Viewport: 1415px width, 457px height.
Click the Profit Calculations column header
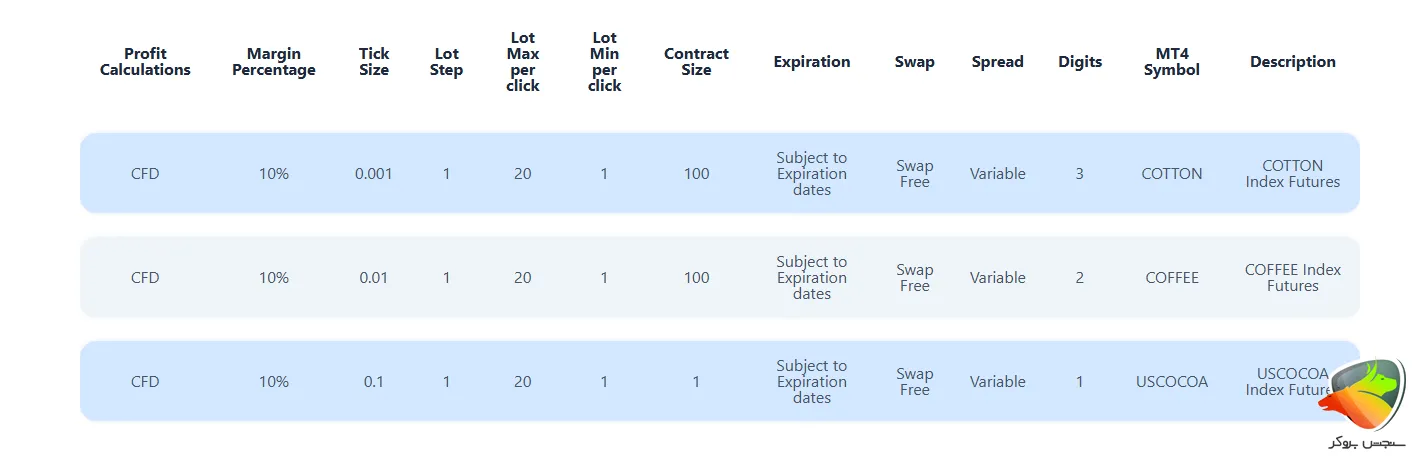(x=145, y=62)
